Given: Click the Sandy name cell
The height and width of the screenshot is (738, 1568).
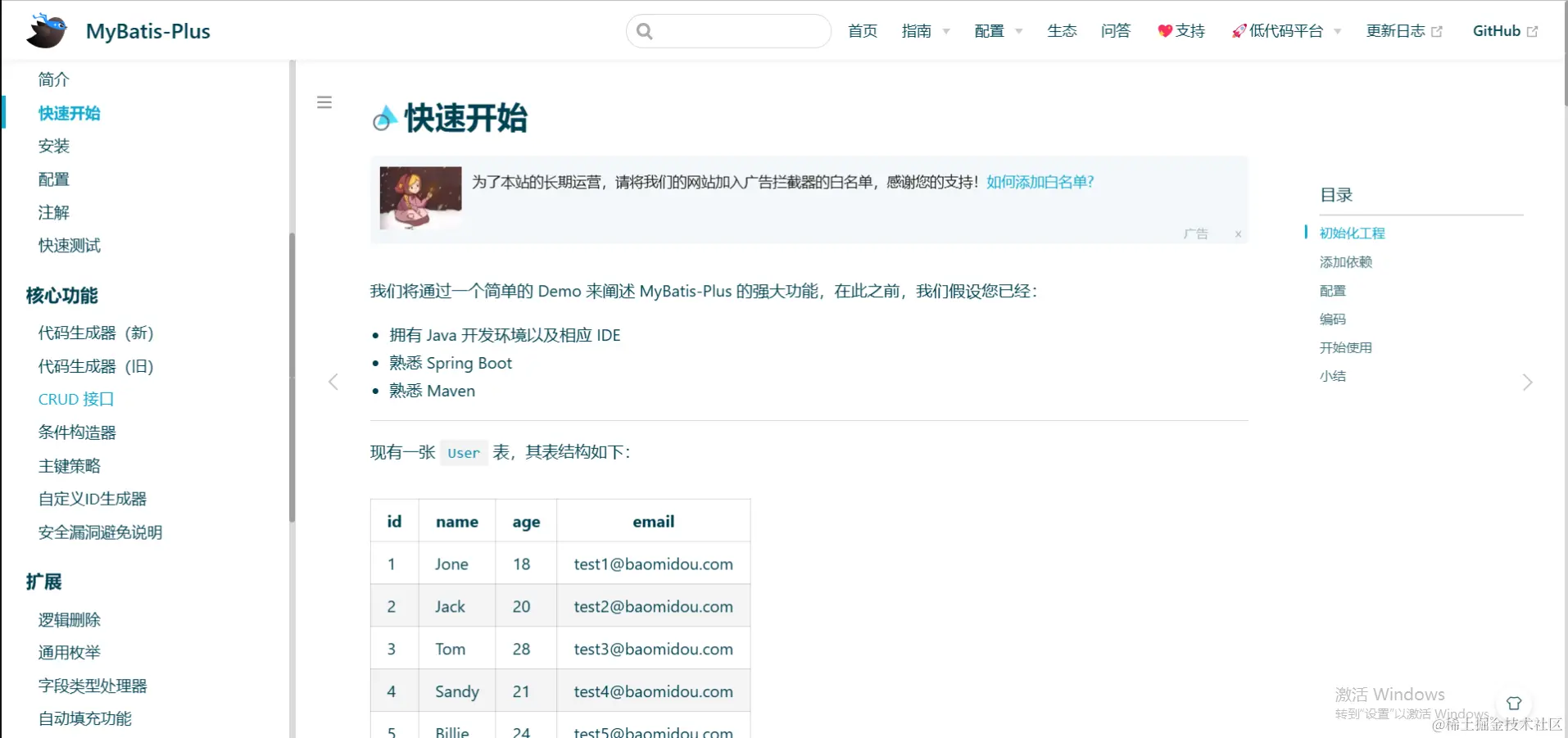Looking at the screenshot, I should coord(457,692).
